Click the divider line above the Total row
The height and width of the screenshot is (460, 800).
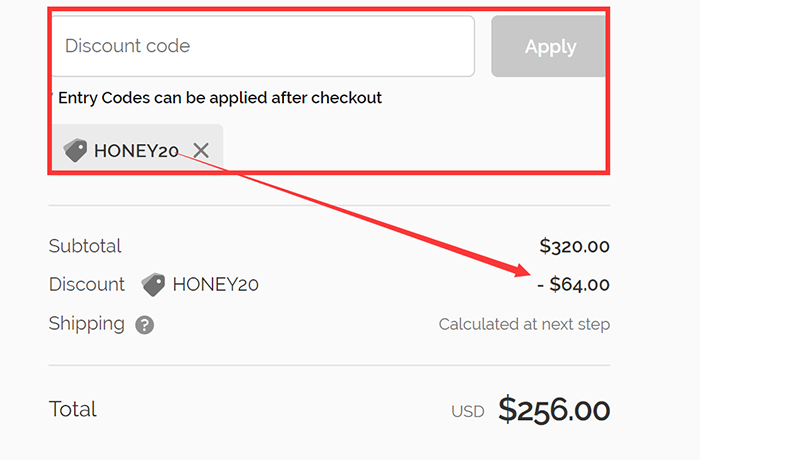(329, 365)
